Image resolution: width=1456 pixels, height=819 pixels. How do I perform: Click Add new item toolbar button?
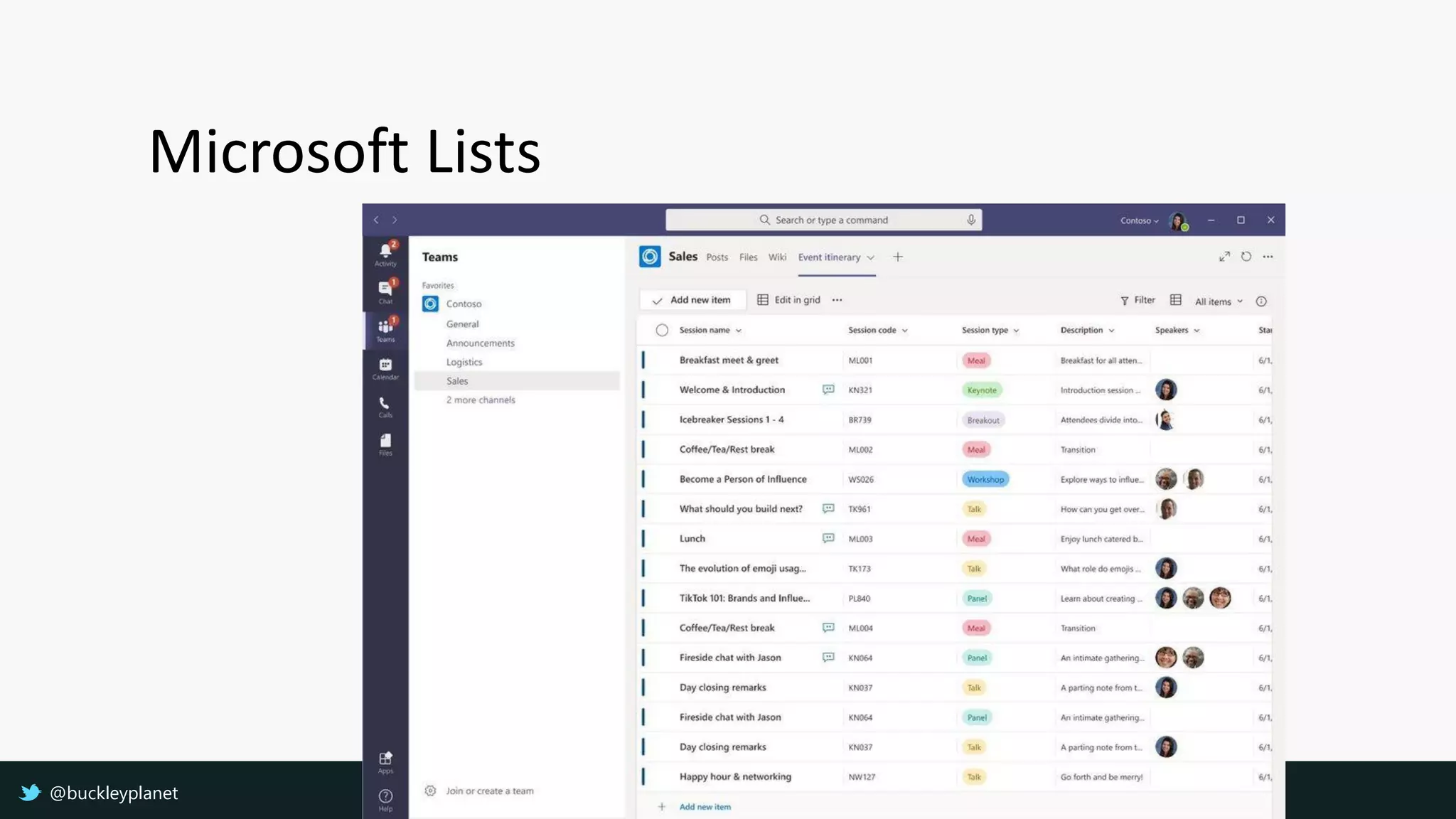pos(692,300)
